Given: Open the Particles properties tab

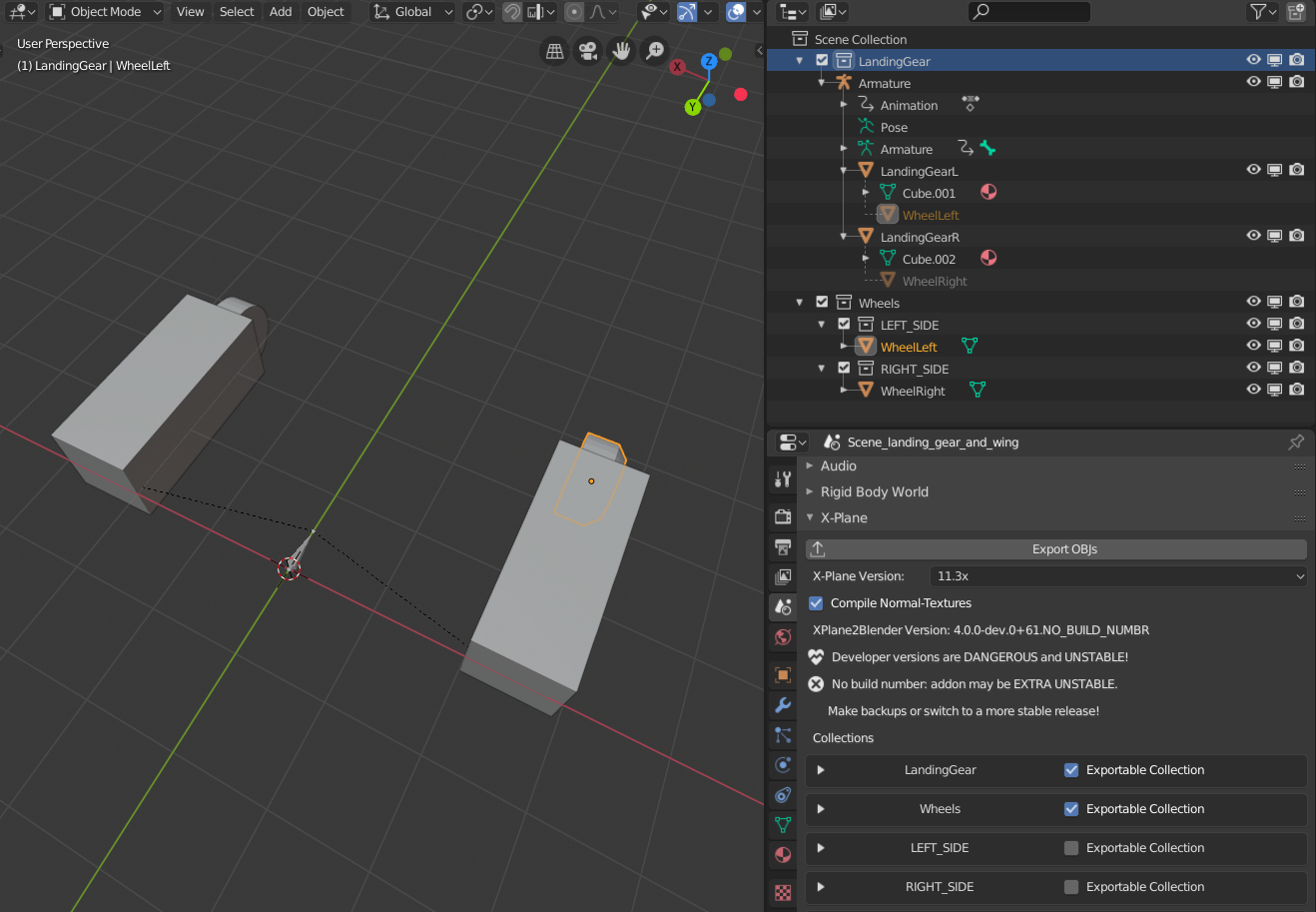Looking at the screenshot, I should click(x=783, y=735).
